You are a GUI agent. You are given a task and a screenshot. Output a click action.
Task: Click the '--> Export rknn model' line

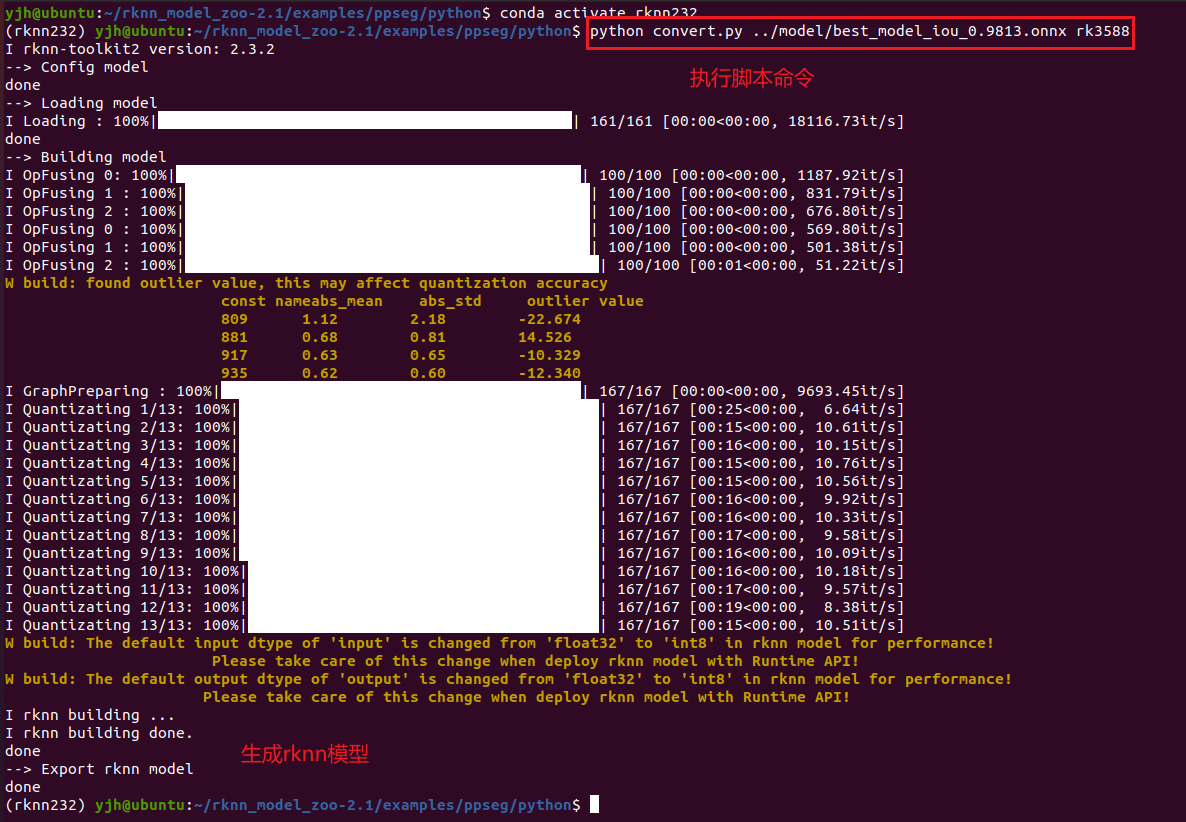[x=99, y=769]
